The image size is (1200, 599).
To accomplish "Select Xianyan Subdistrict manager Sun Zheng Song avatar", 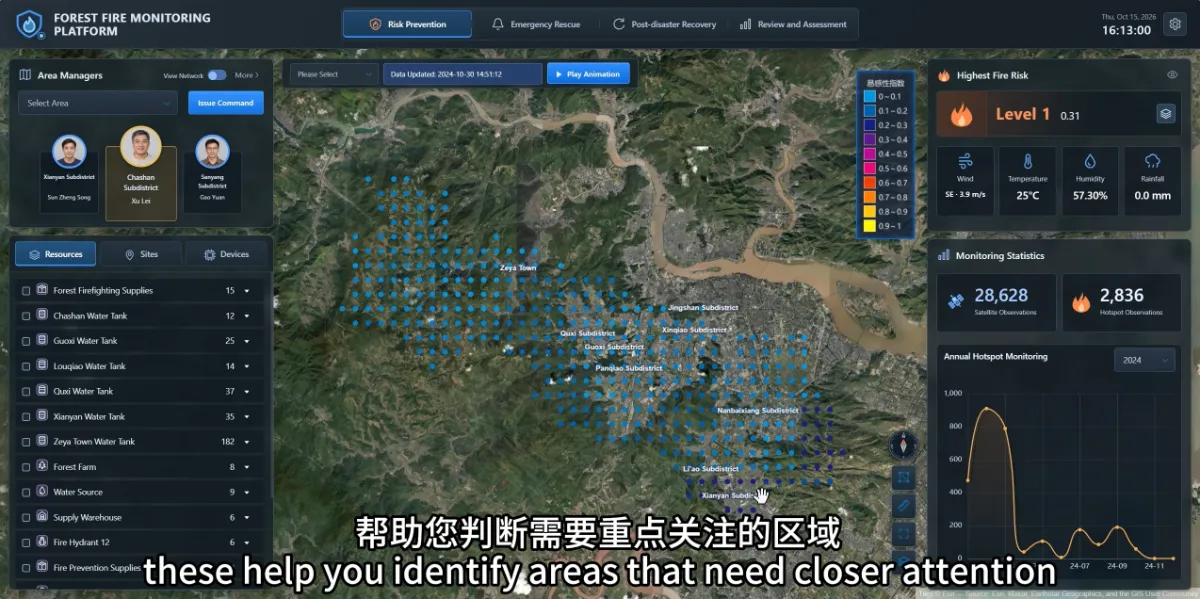I will (69, 152).
